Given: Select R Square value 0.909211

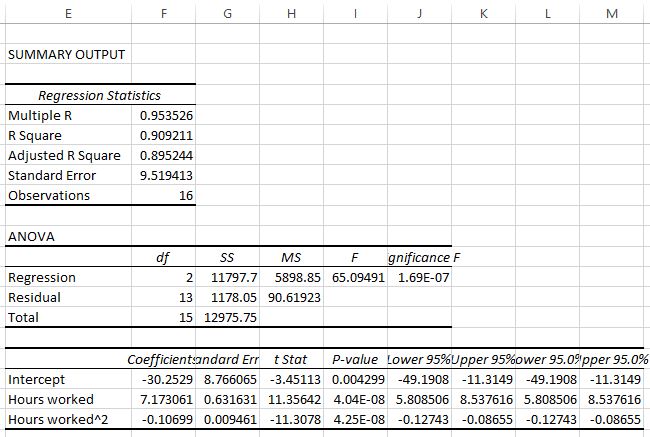Looking at the screenshot, I should [x=166, y=135].
